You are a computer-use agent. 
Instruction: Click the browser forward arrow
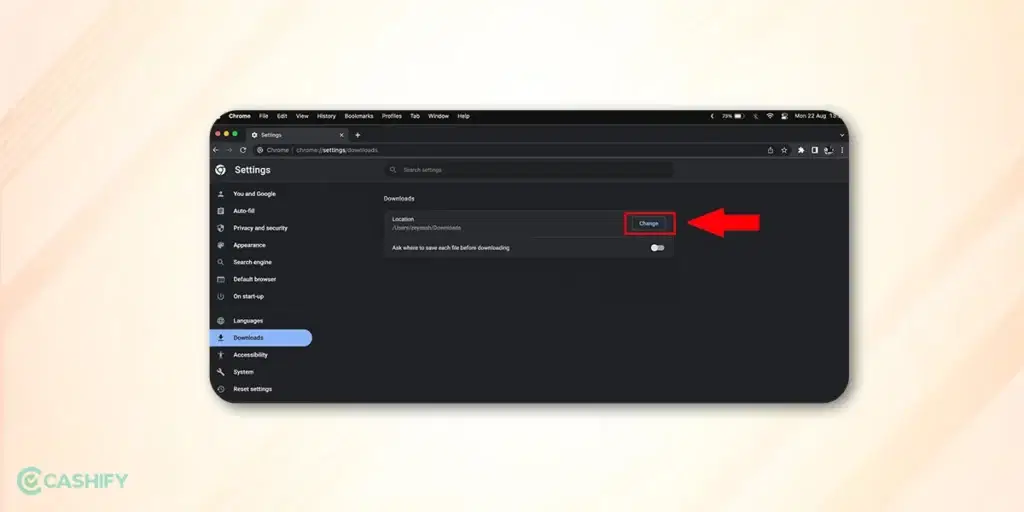click(229, 150)
